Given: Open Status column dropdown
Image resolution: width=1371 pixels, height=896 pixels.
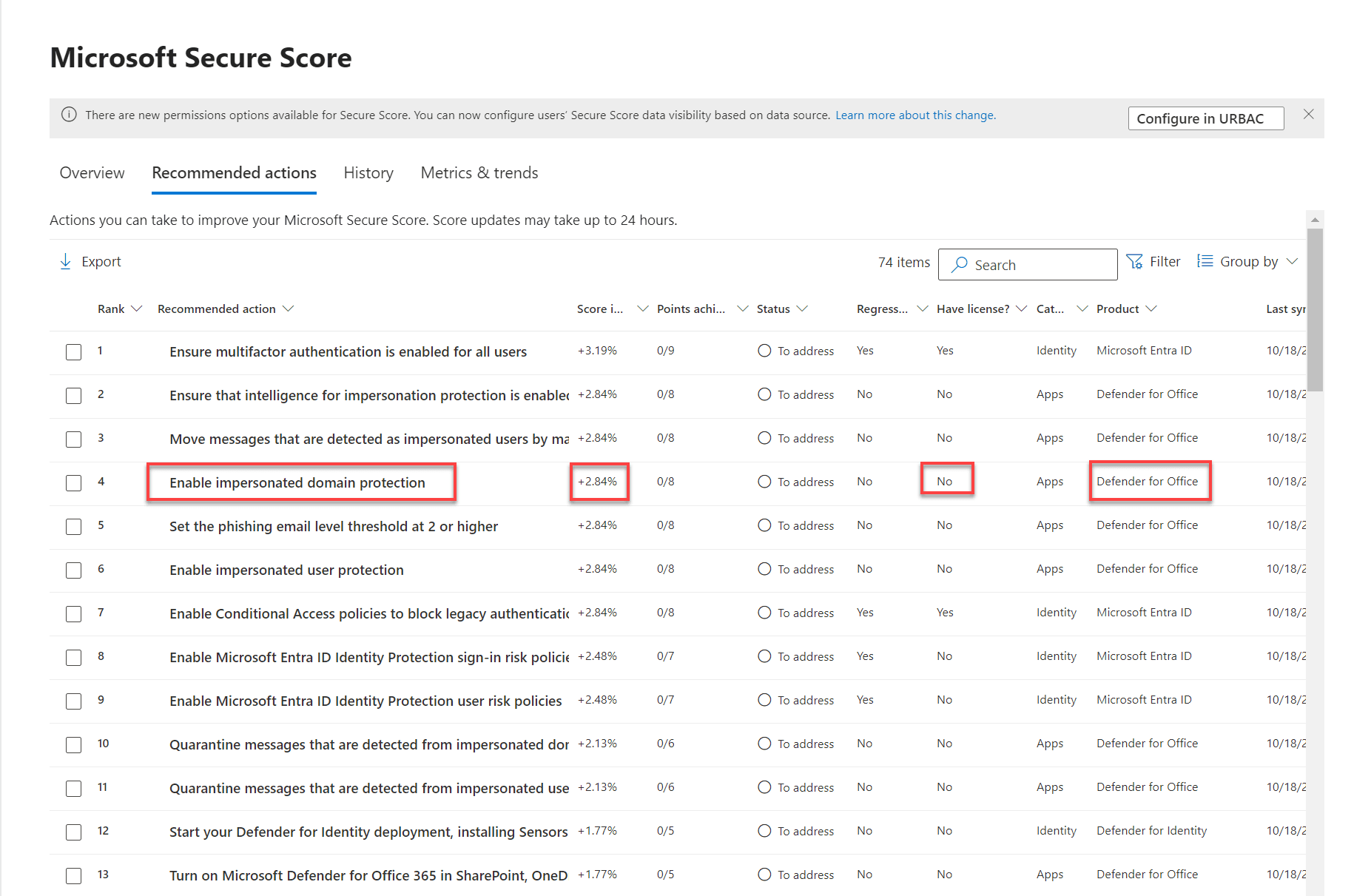Looking at the screenshot, I should coord(802,309).
